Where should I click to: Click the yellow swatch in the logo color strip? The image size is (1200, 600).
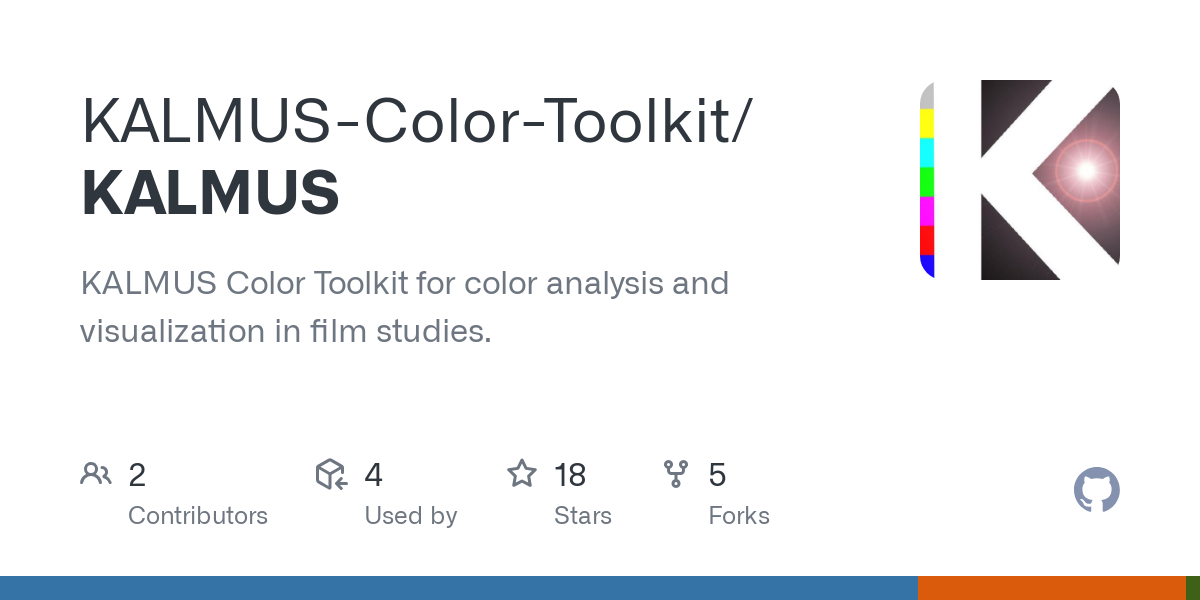[926, 124]
